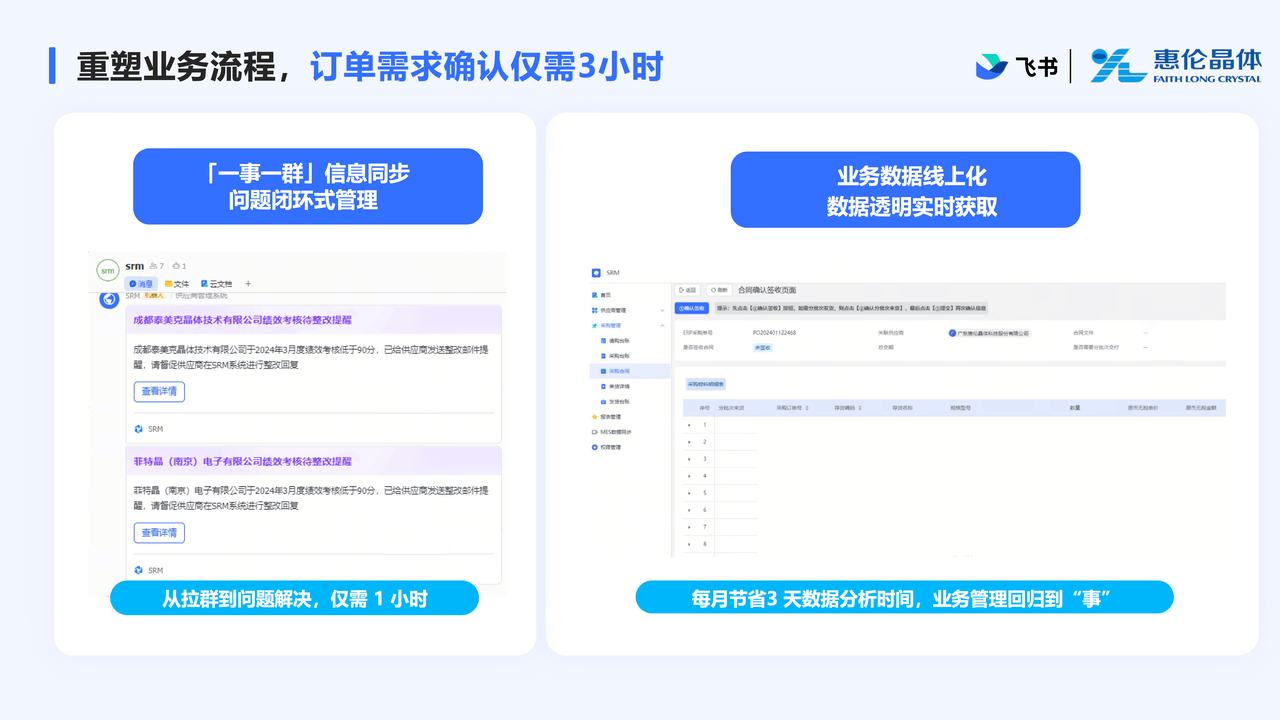Sort by 采购订单号 column header

793,408
